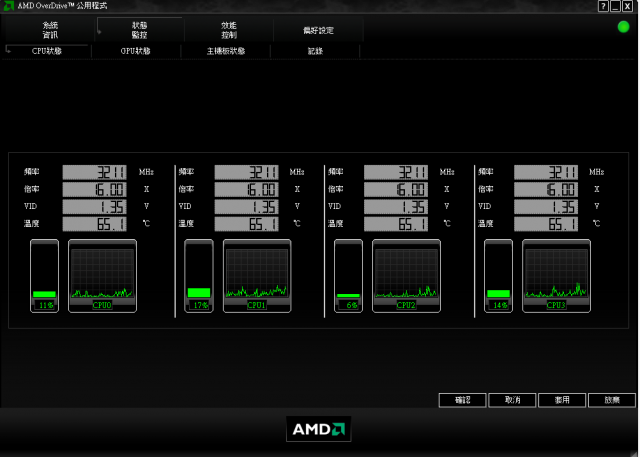Image resolution: width=640 pixels, height=457 pixels.
Task: Click the 套用 (Apply) button
Action: tap(562, 400)
